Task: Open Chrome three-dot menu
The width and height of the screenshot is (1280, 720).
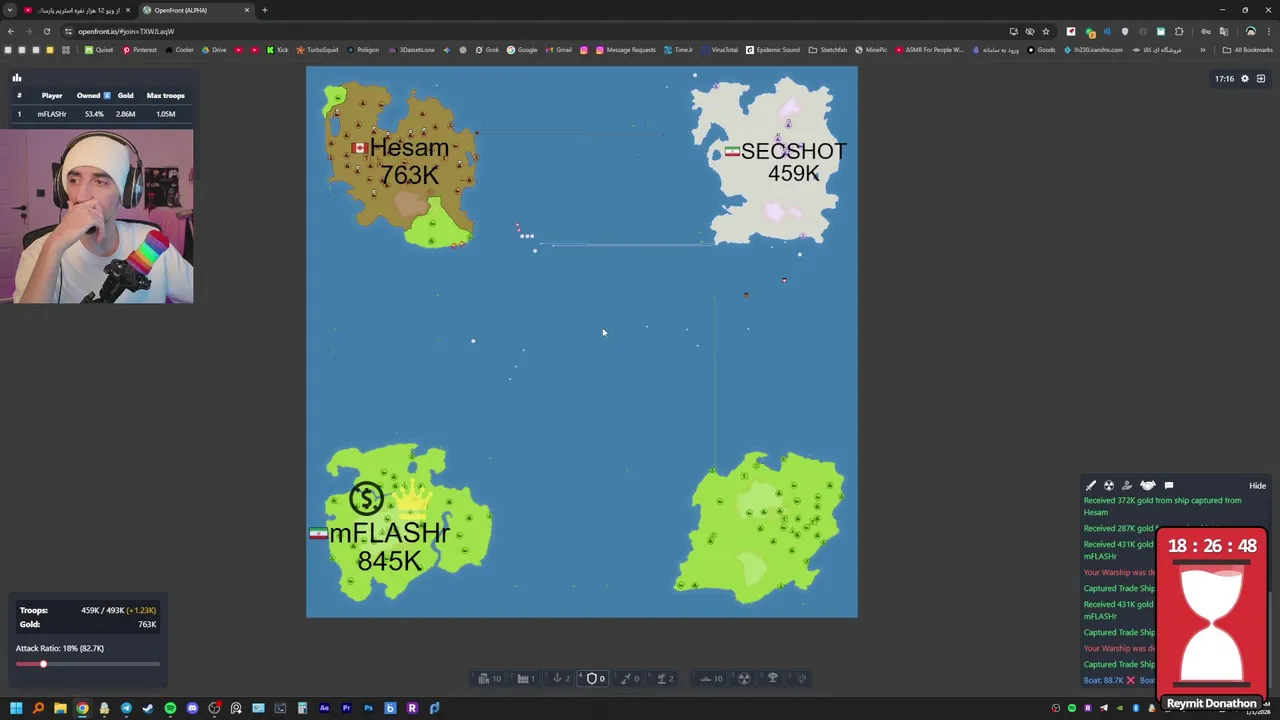Action: [1269, 31]
